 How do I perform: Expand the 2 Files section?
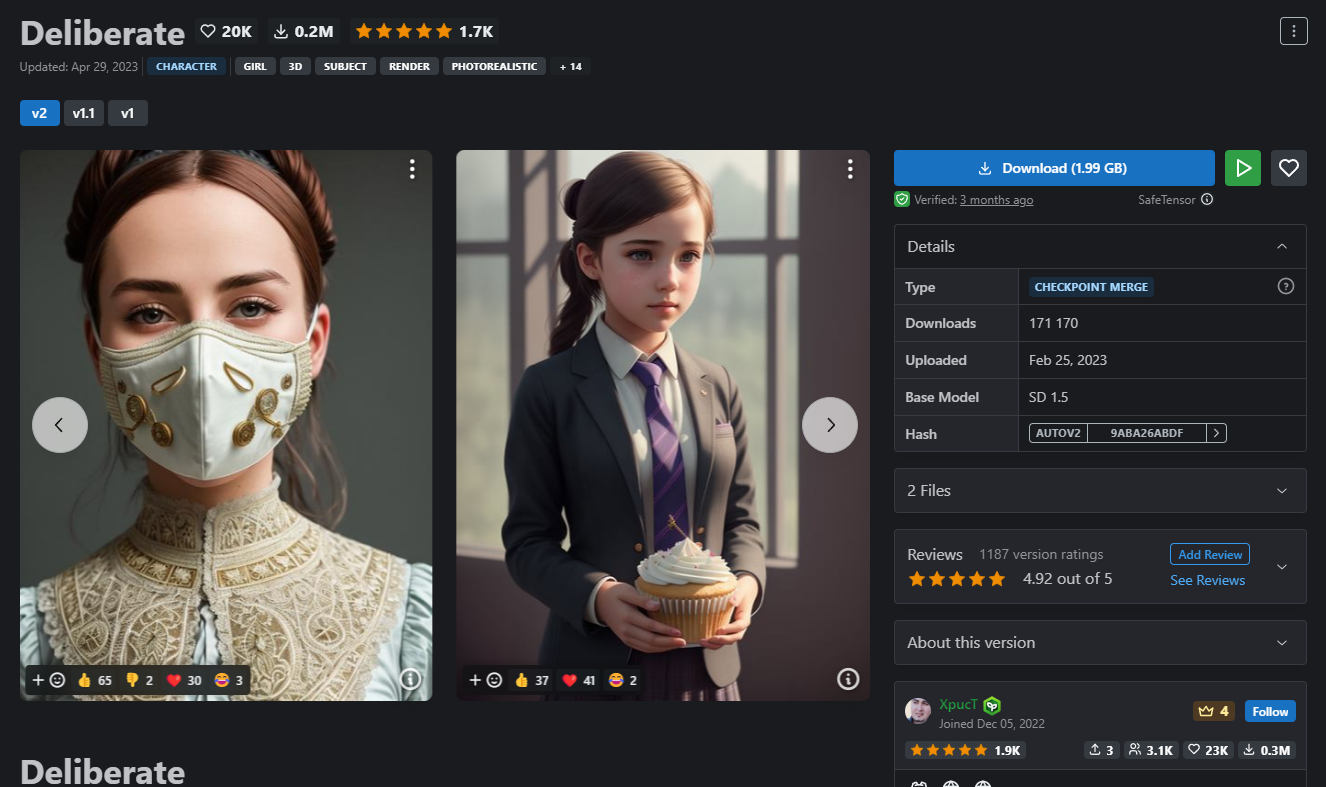tap(1100, 490)
